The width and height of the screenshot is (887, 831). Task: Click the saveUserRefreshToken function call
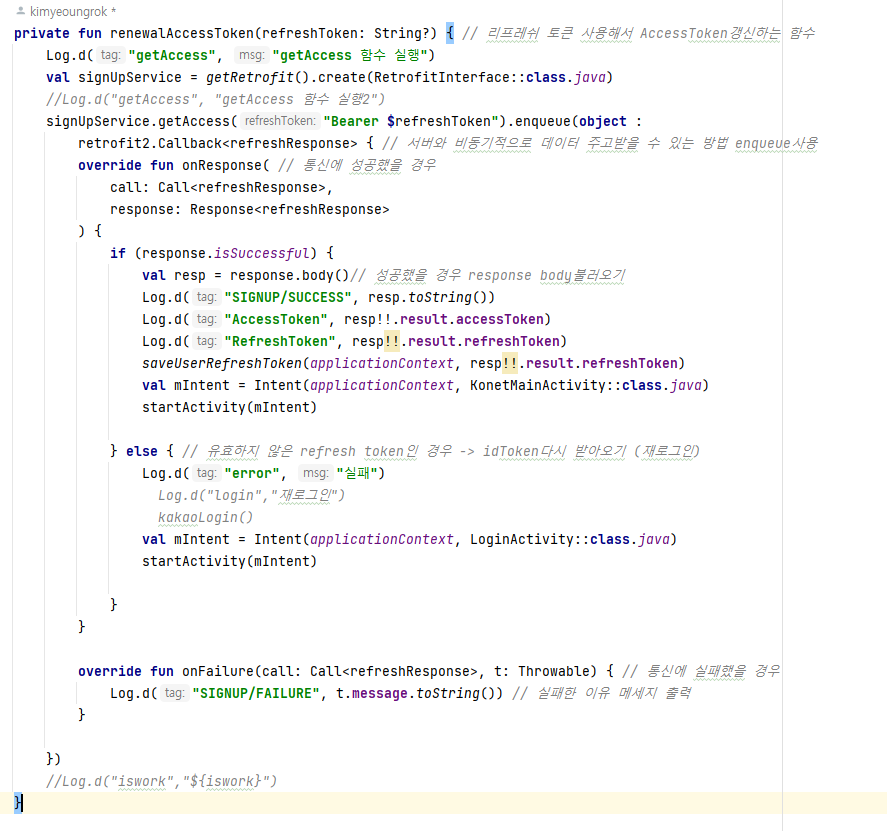tap(222, 364)
